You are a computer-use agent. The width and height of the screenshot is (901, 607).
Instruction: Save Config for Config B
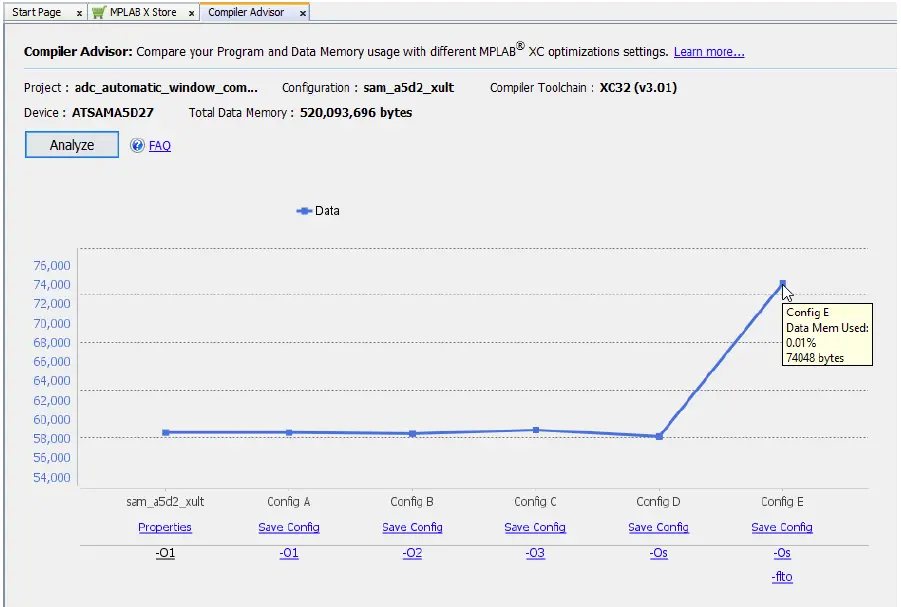[x=413, y=527]
